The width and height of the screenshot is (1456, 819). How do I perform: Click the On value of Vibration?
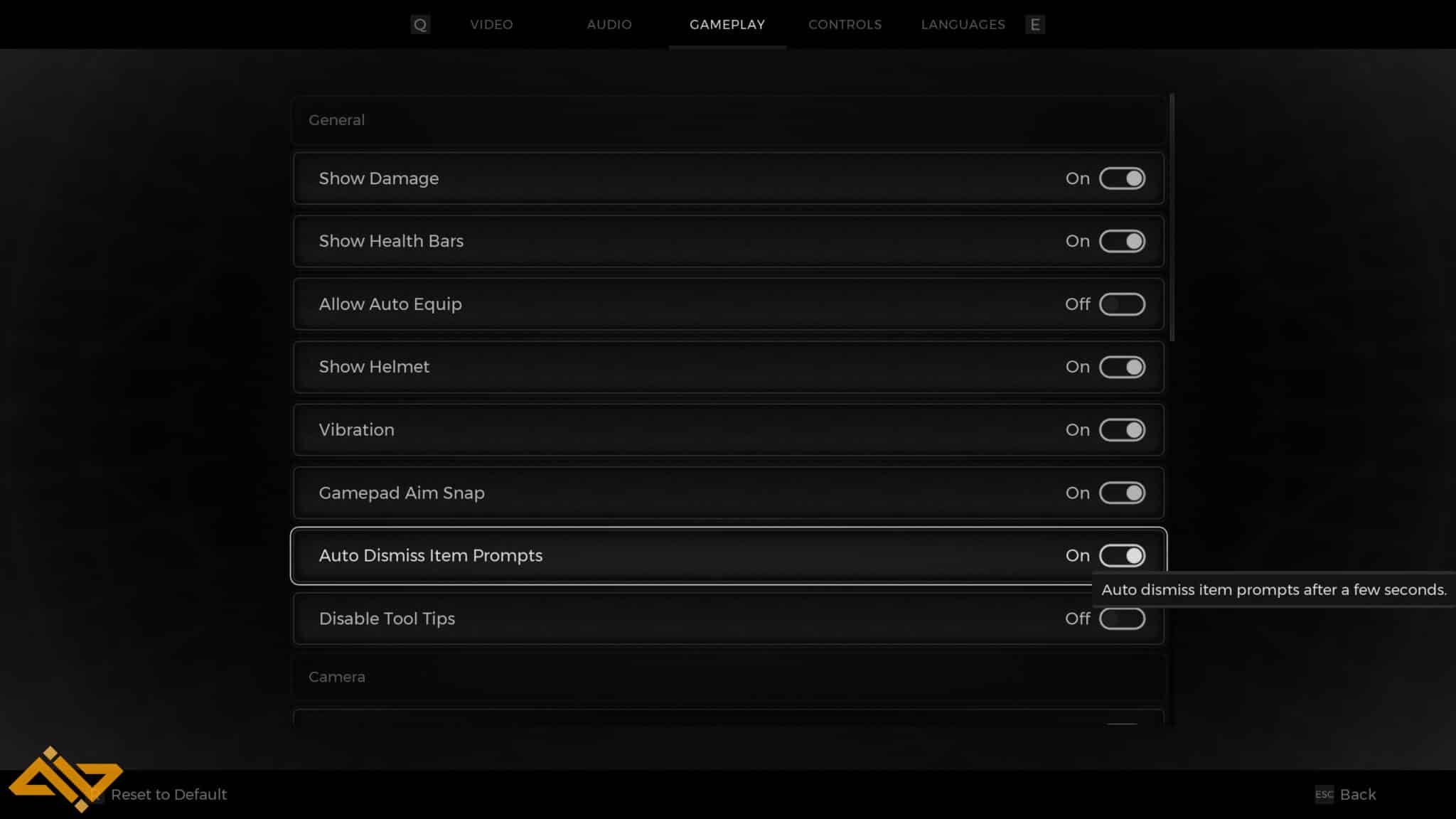tap(1078, 430)
